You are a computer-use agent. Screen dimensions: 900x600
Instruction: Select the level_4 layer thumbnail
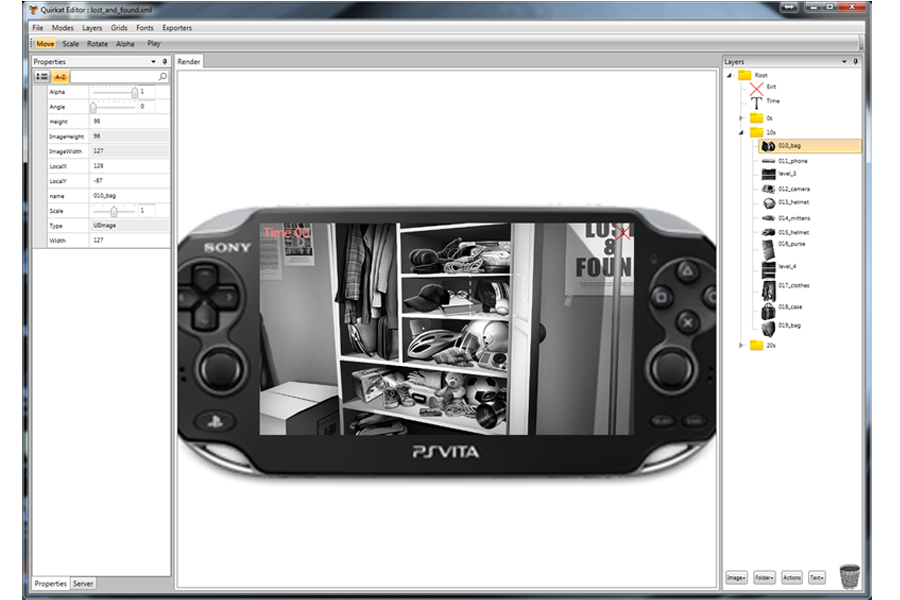pyautogui.click(x=768, y=270)
